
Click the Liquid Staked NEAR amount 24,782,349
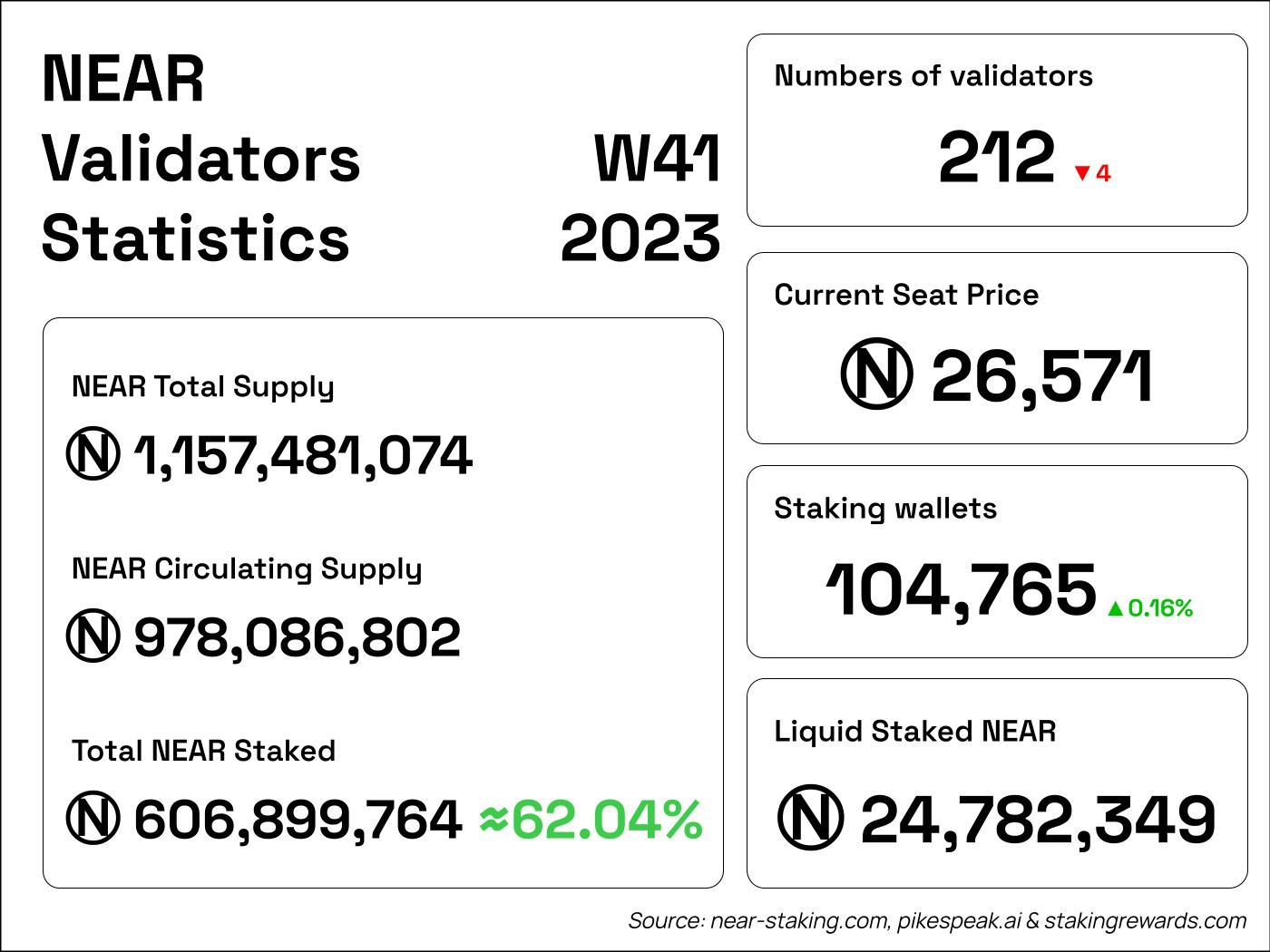pos(1037,819)
